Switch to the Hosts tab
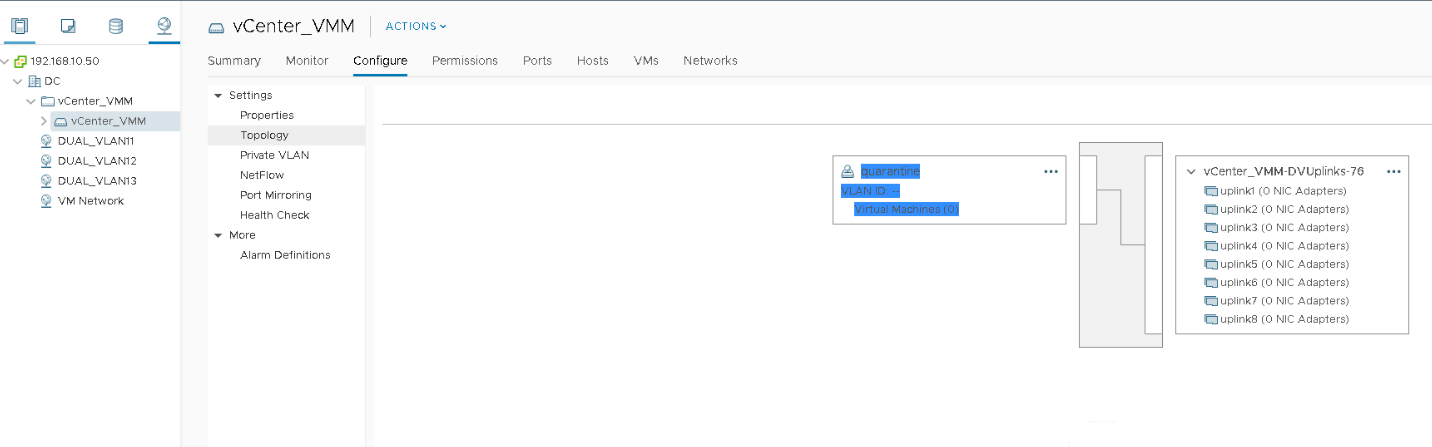The image size is (1432, 447). pyautogui.click(x=593, y=61)
